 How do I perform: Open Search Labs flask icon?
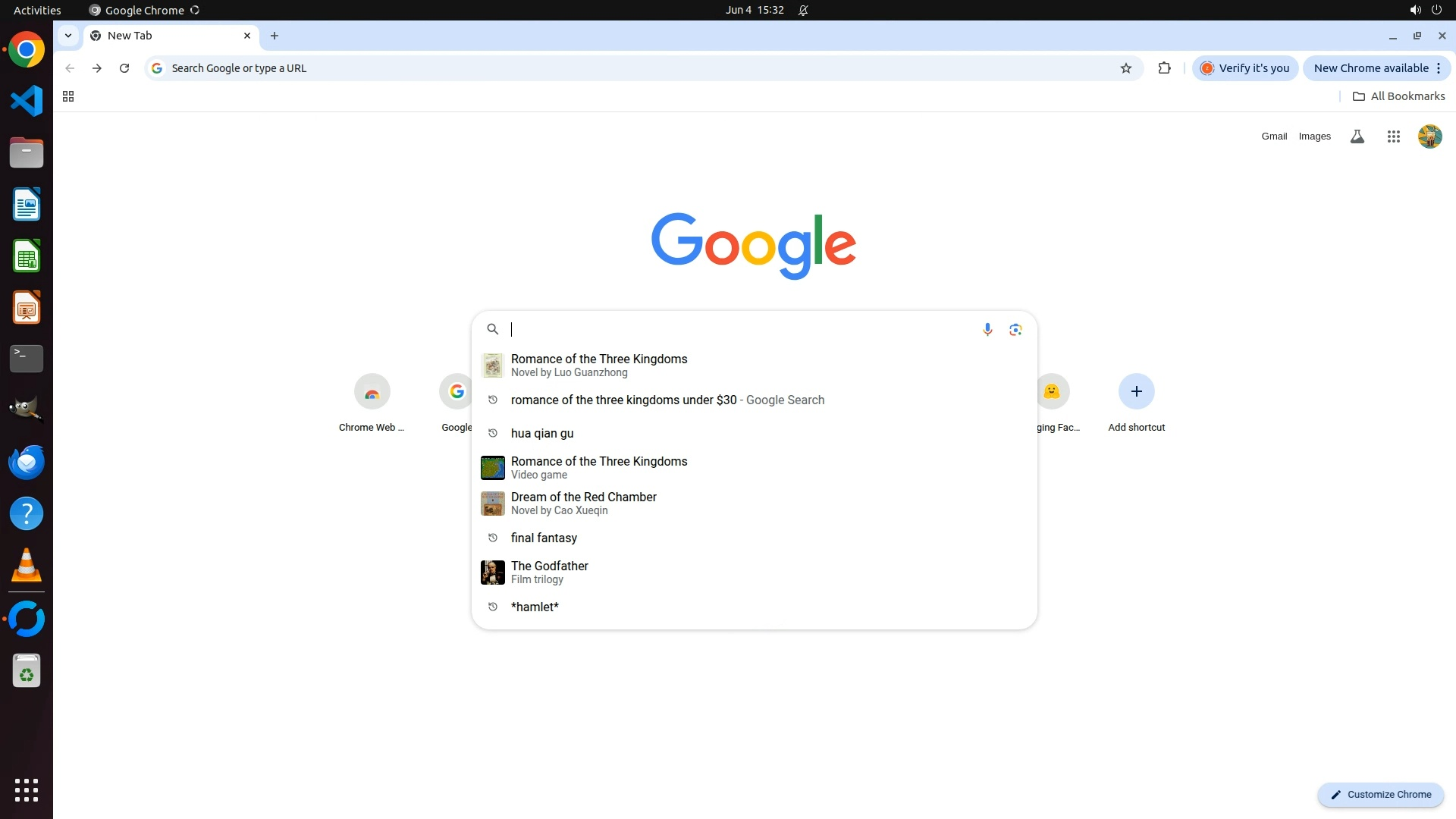click(1357, 136)
